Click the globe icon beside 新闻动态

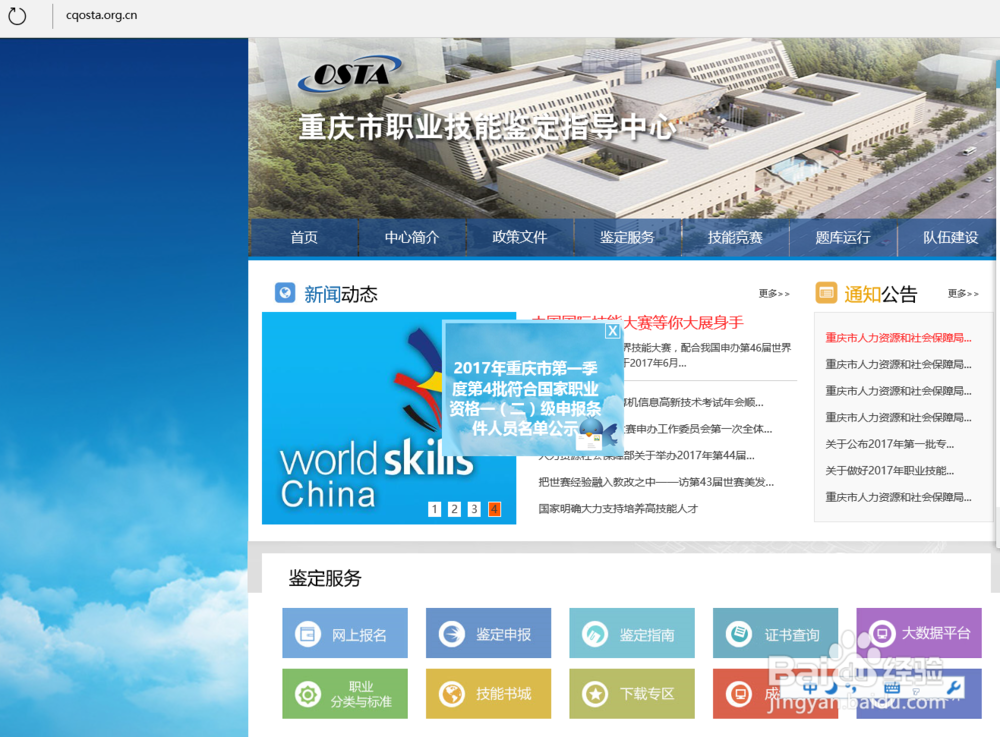[x=285, y=293]
